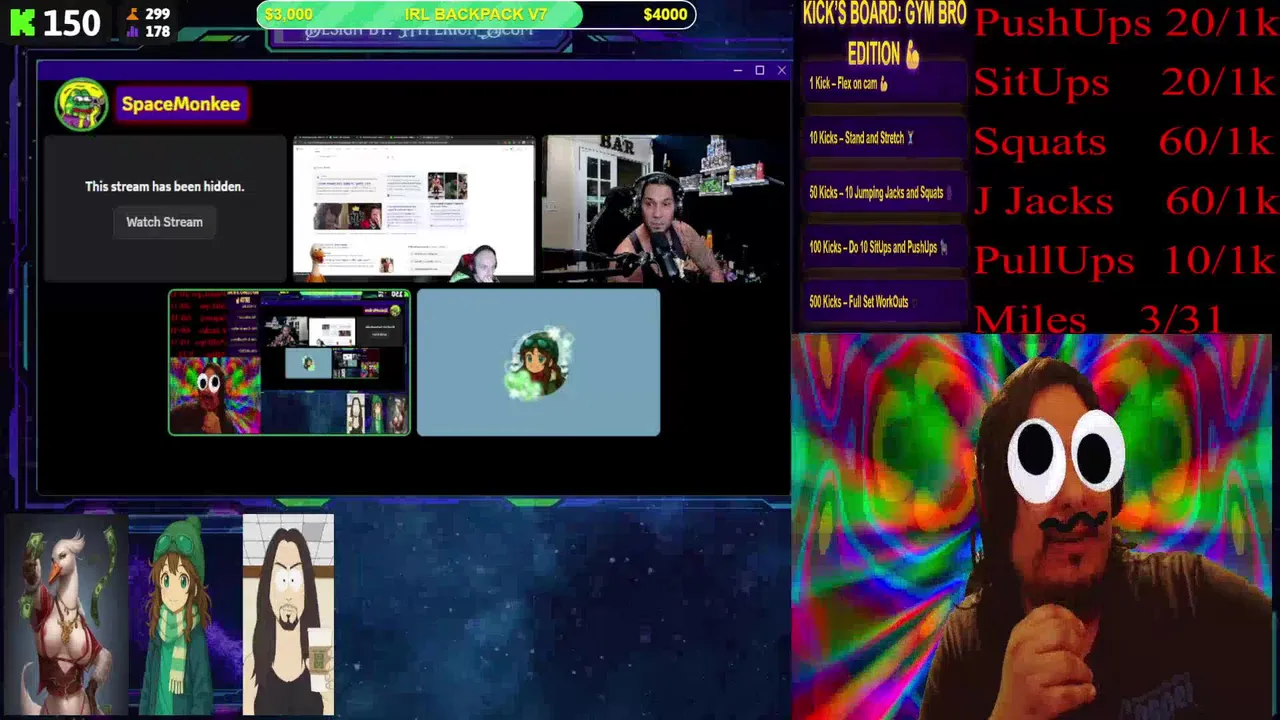The height and width of the screenshot is (720, 1280).
Task: Click the PushUps 20/1k counter
Action: (1125, 23)
